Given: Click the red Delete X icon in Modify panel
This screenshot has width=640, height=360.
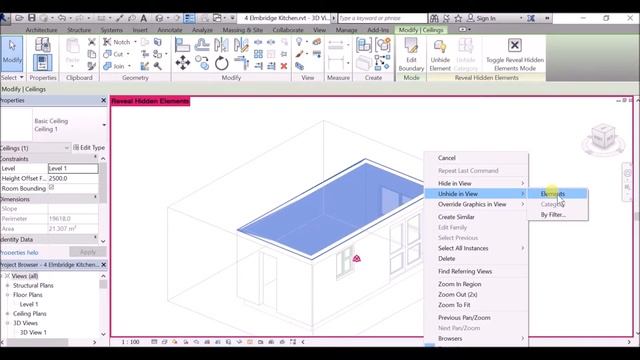Looking at the screenshot, I should [284, 66].
